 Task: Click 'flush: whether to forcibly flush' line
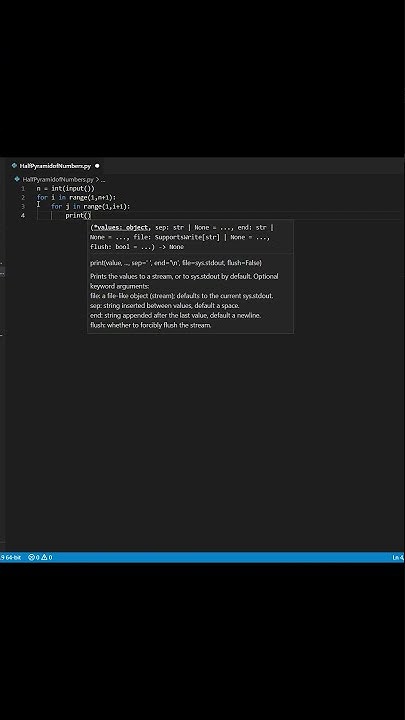tap(151, 326)
